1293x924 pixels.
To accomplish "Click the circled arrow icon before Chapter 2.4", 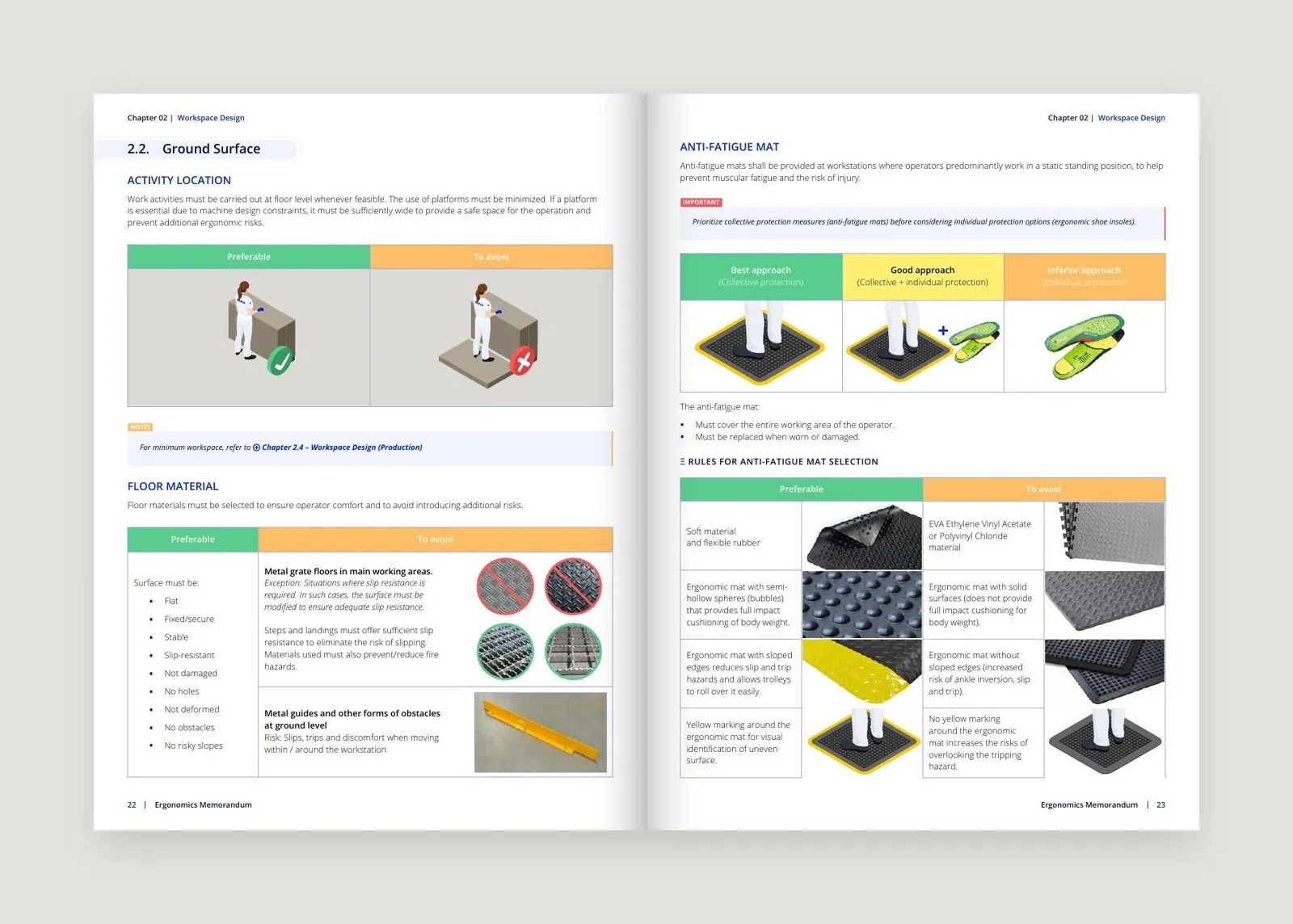I will [256, 447].
